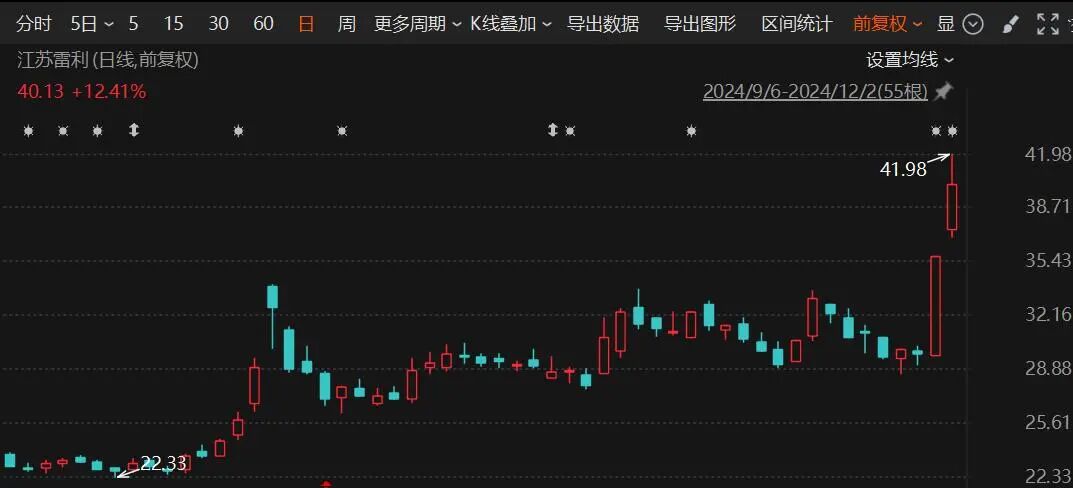
Task: Open the K线叠加 overlay dropdown
Action: pos(511,25)
